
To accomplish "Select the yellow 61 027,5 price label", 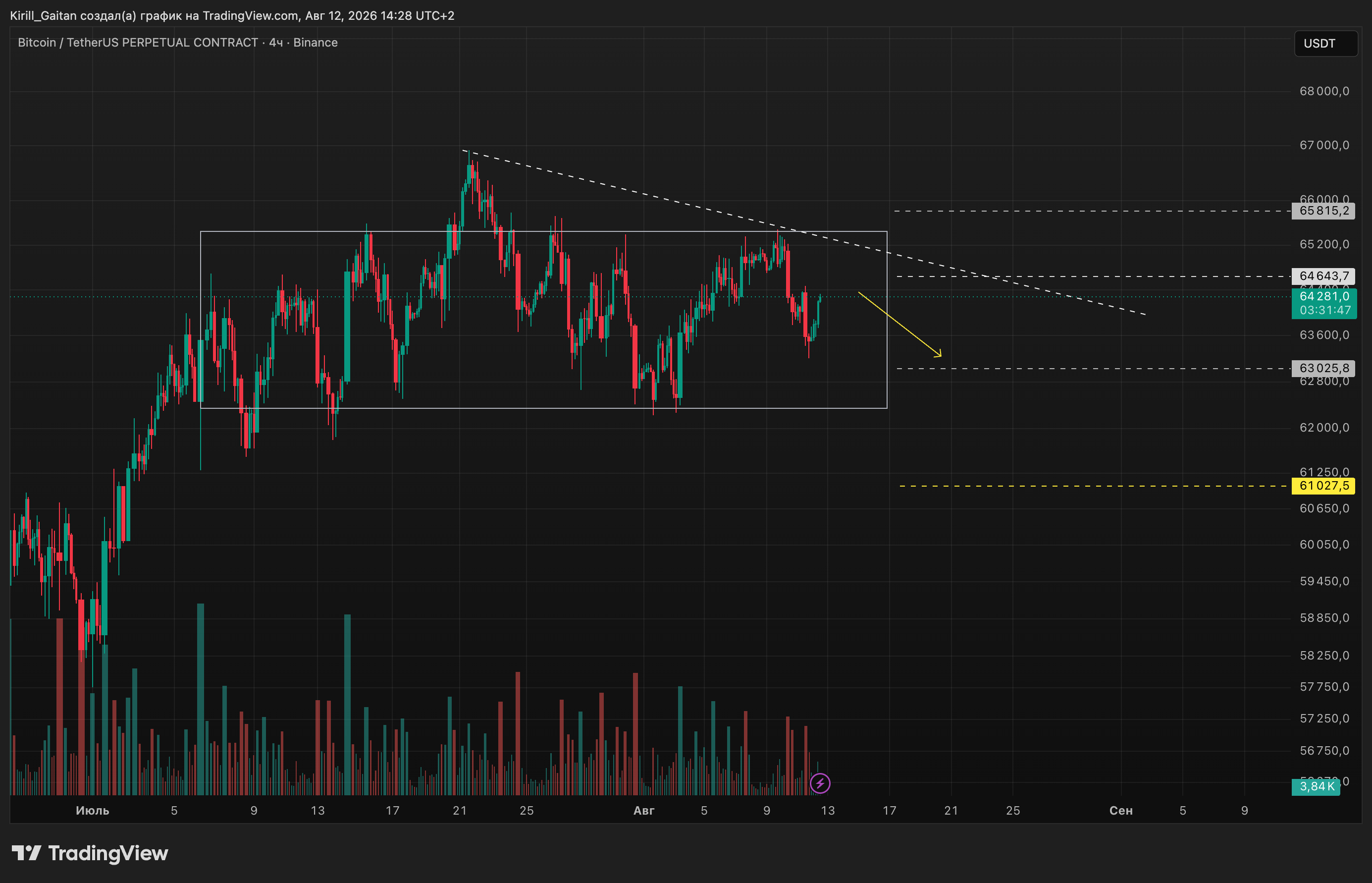I will click(1324, 486).
